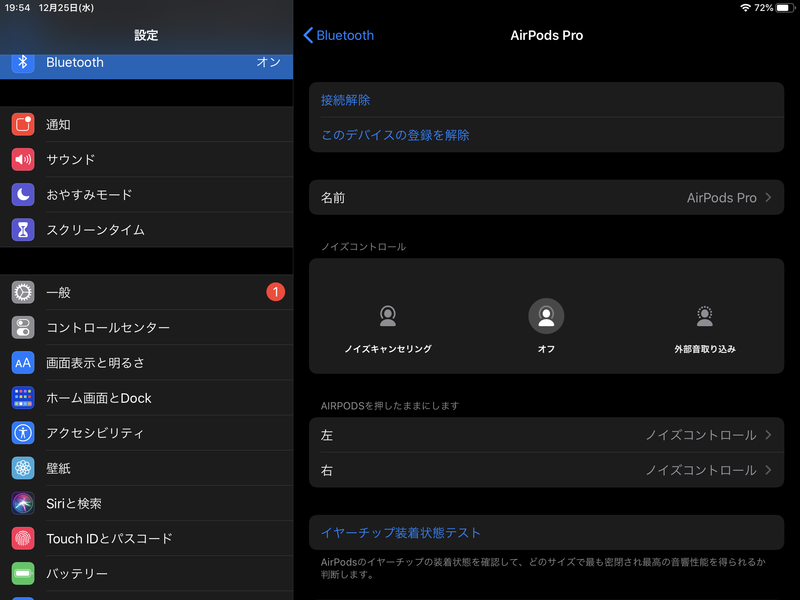Tap the AirPods Pro page title
This screenshot has width=800, height=600.
(x=546, y=35)
